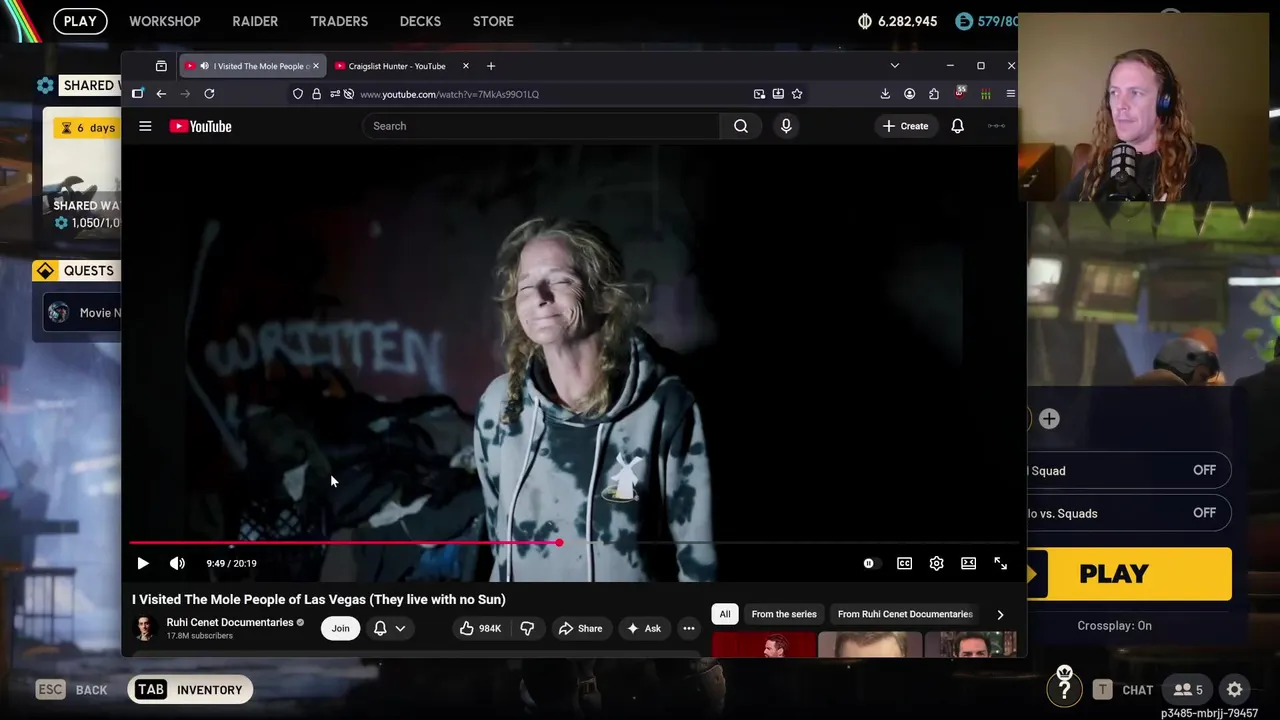1280x720 pixels.
Task: Open a new browser tab with plus
Action: 490,66
